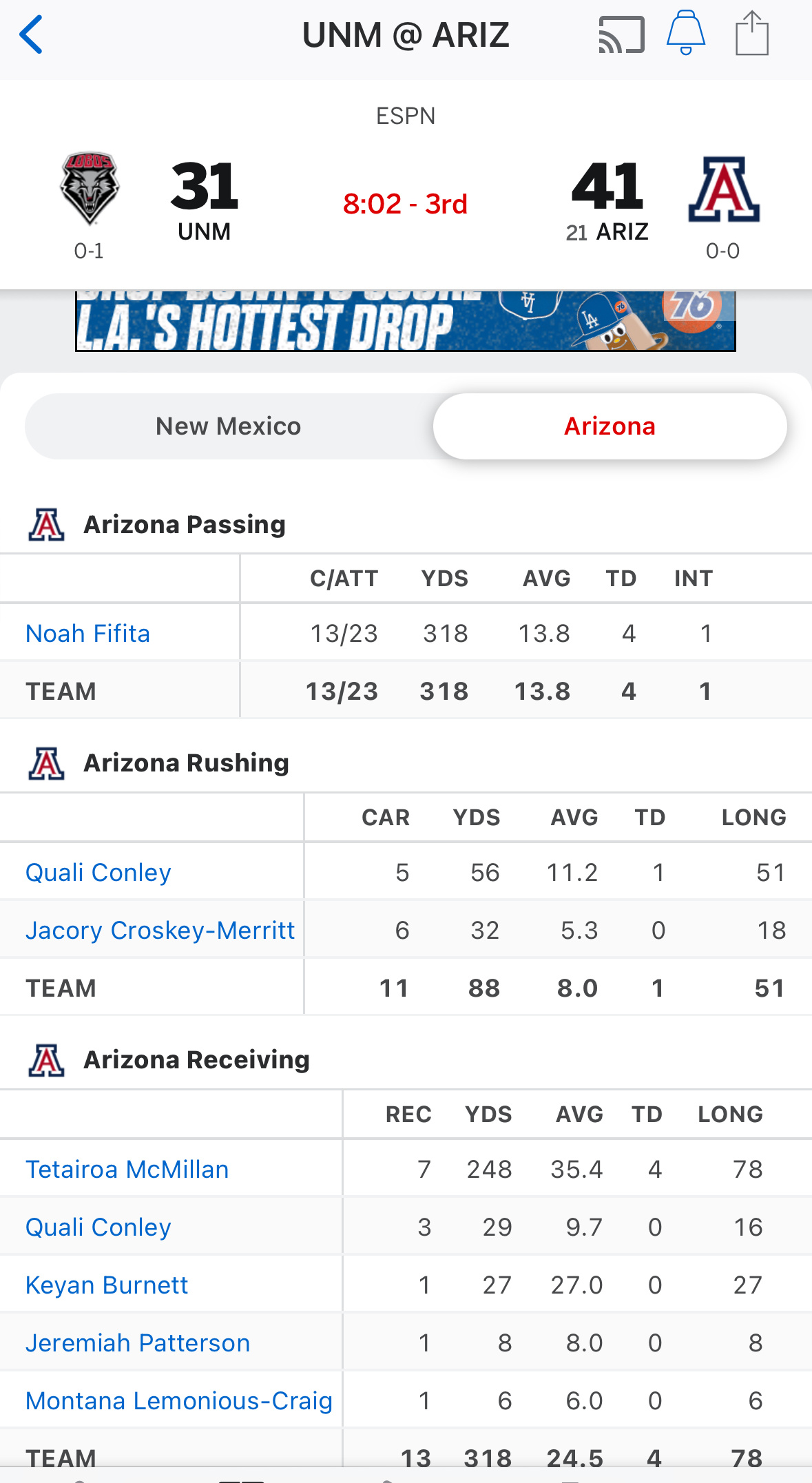The height and width of the screenshot is (1483, 812).
Task: Select the Arizona team tab
Action: [x=610, y=426]
